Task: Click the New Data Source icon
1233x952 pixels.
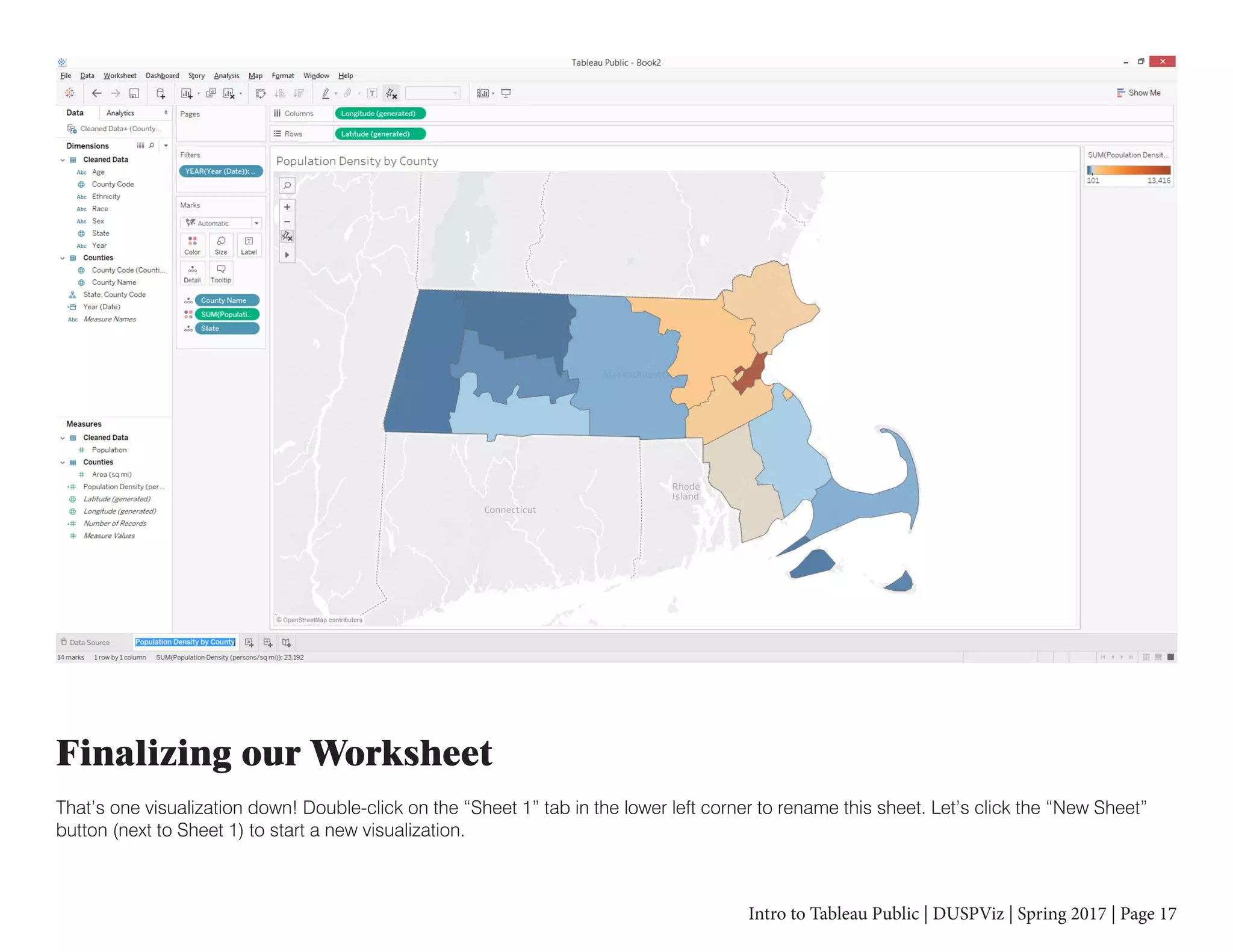Action: click(x=161, y=93)
